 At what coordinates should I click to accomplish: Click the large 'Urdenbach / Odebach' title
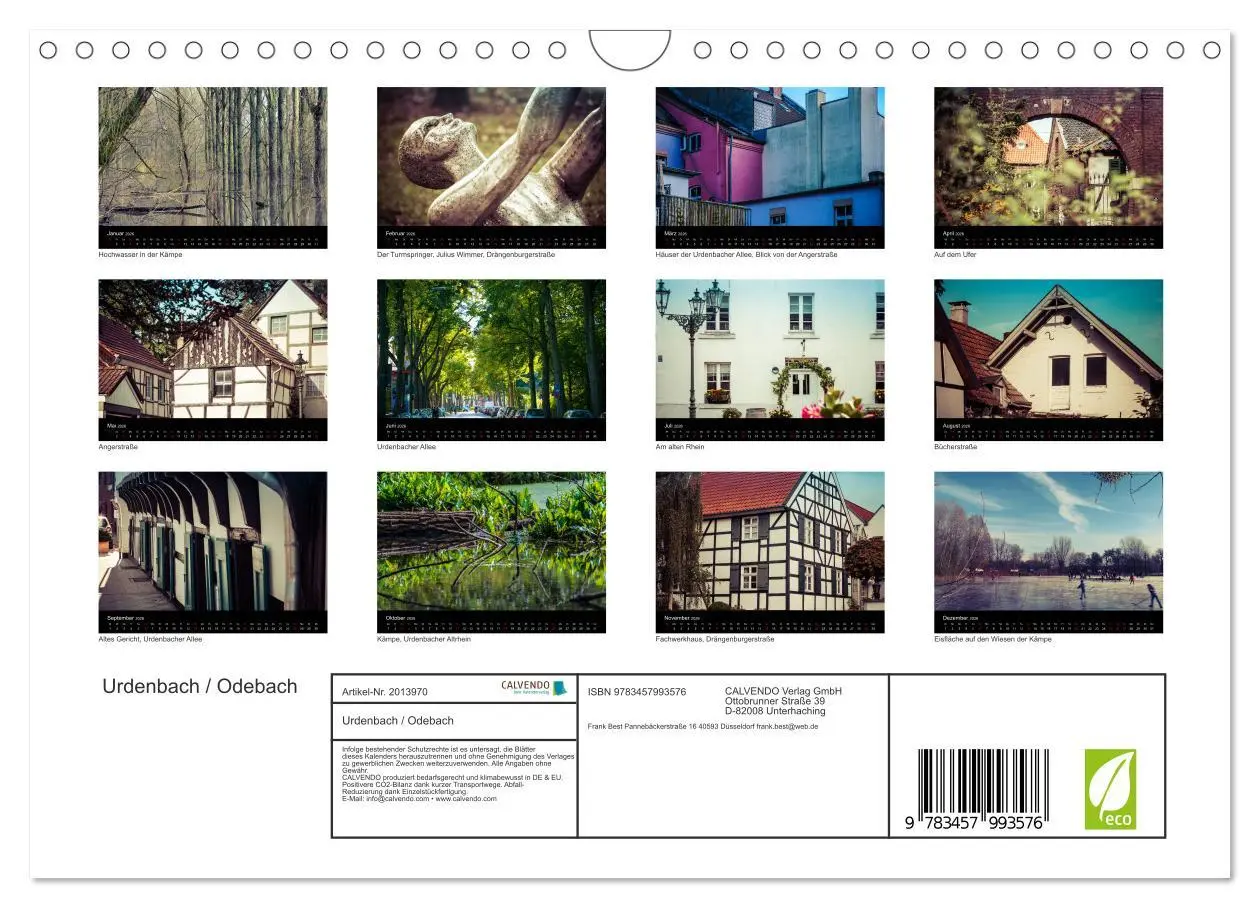coord(200,686)
